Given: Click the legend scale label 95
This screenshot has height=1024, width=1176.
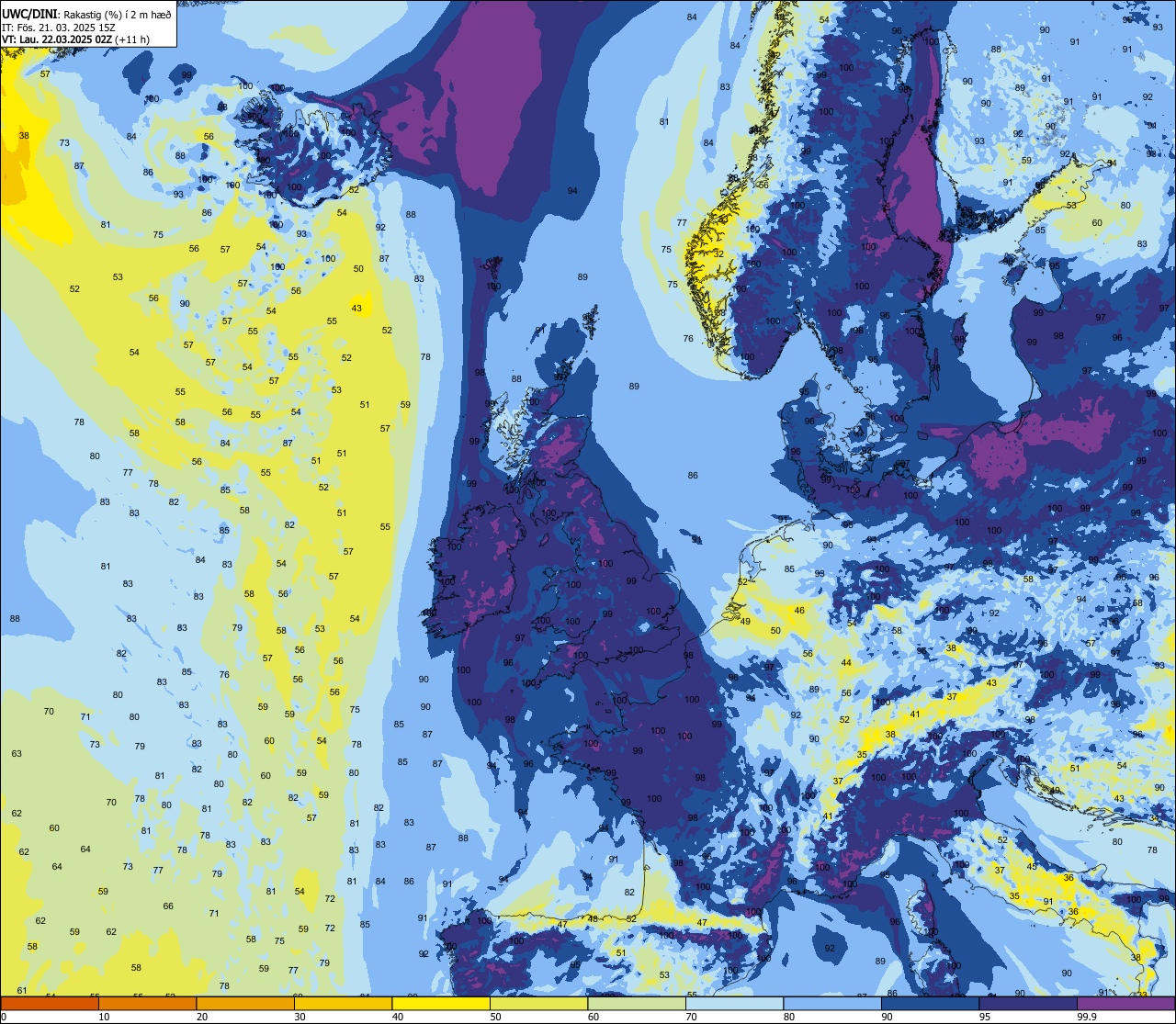Looking at the screenshot, I should (x=985, y=1017).
